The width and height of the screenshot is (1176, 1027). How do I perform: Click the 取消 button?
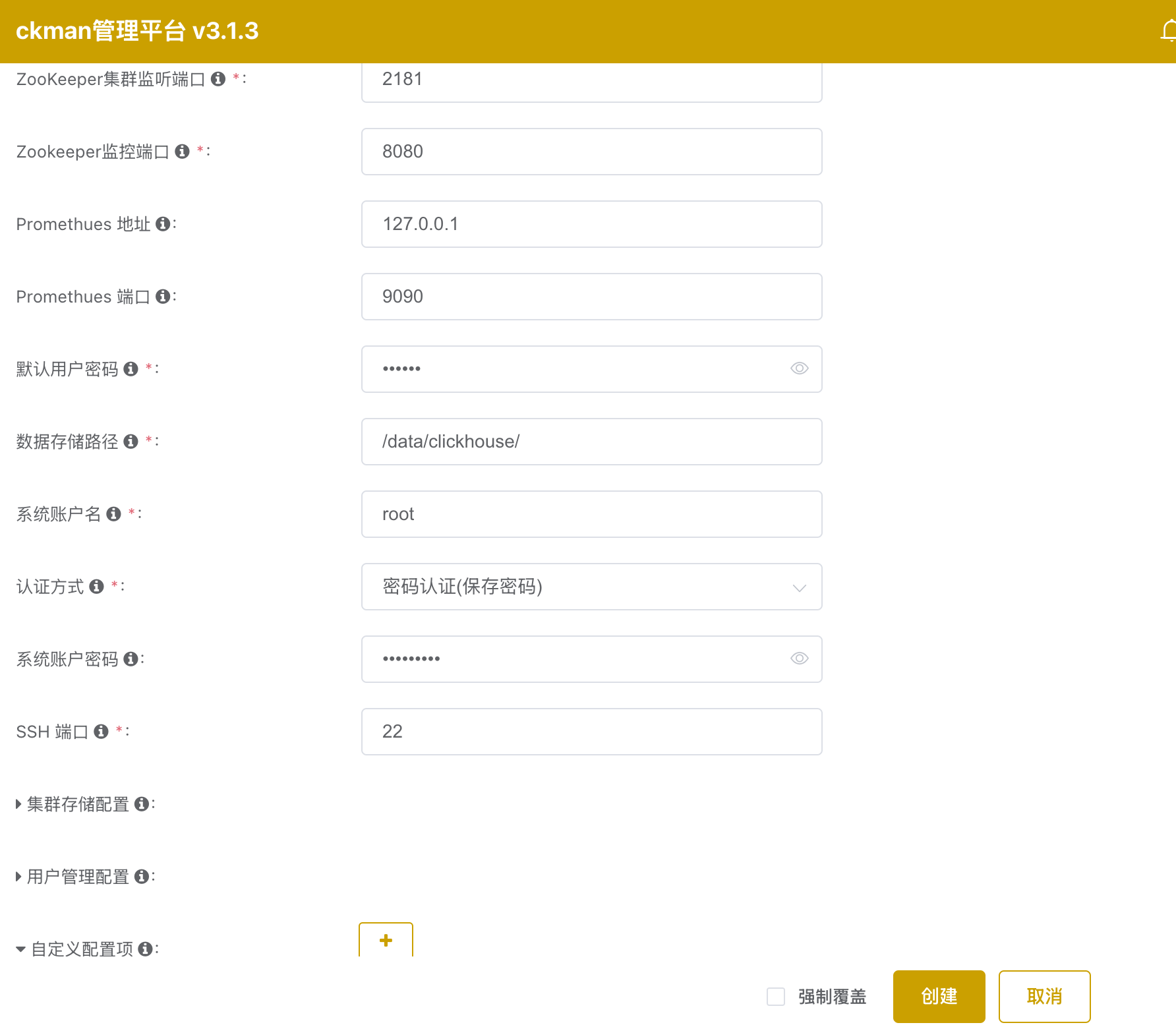1044,996
